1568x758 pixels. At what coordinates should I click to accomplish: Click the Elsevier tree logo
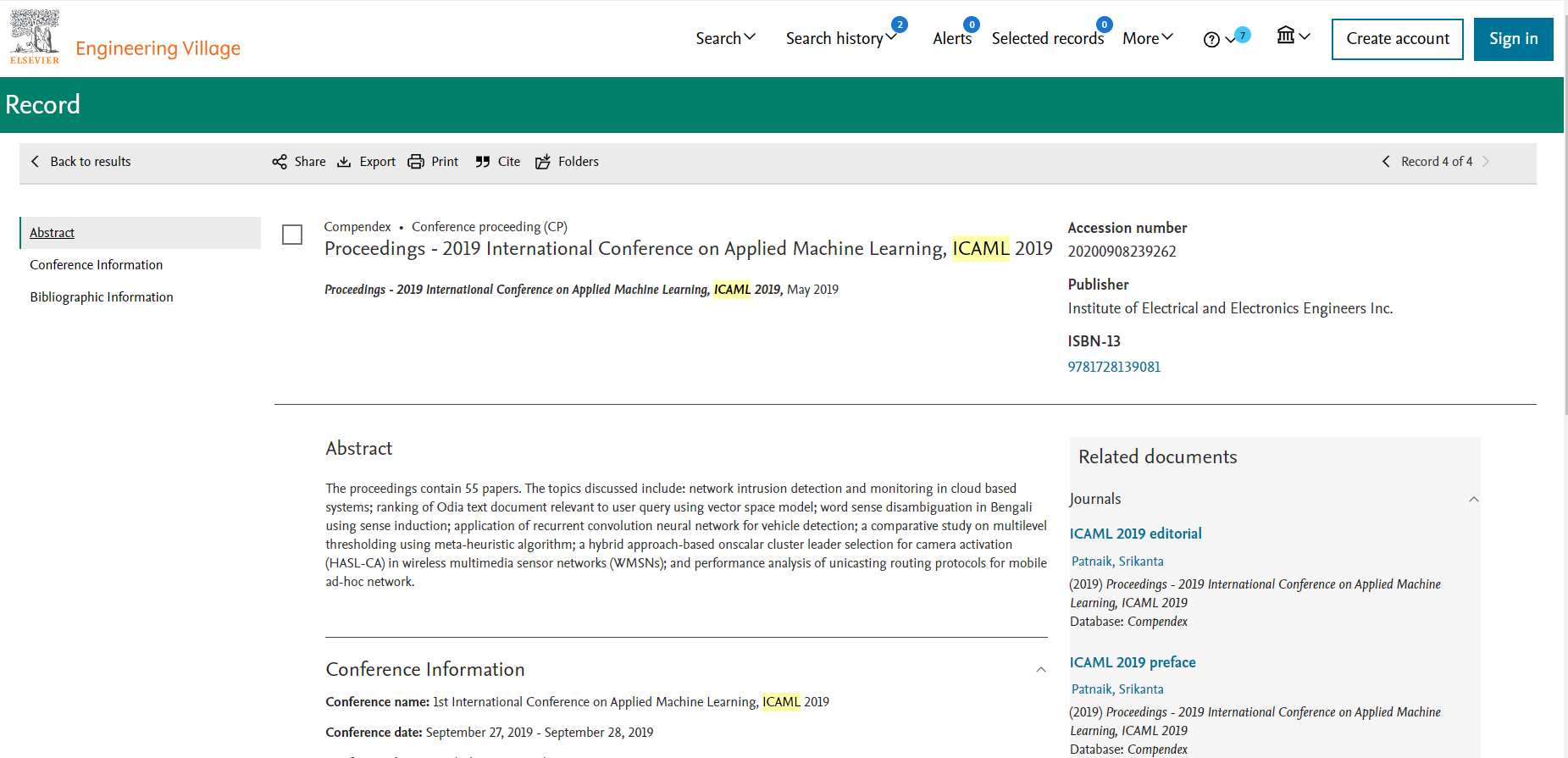coord(35,36)
